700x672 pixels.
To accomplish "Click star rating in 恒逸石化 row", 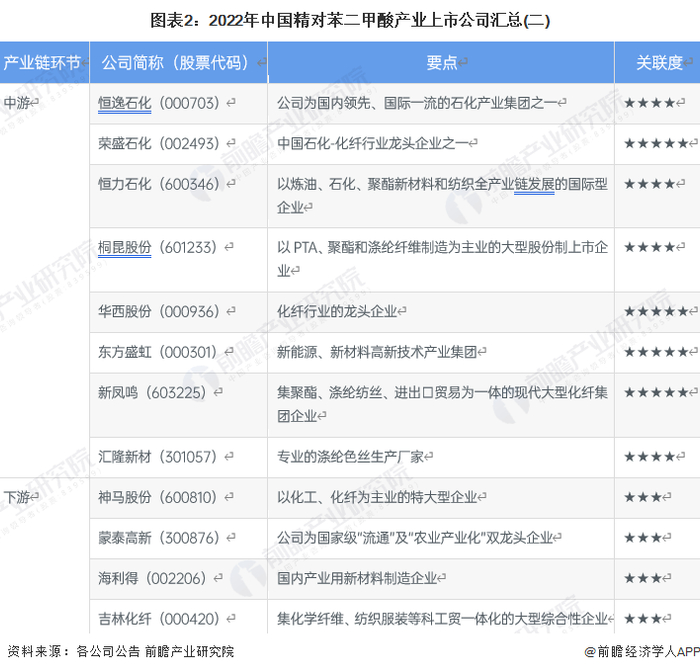I will [x=650, y=103].
